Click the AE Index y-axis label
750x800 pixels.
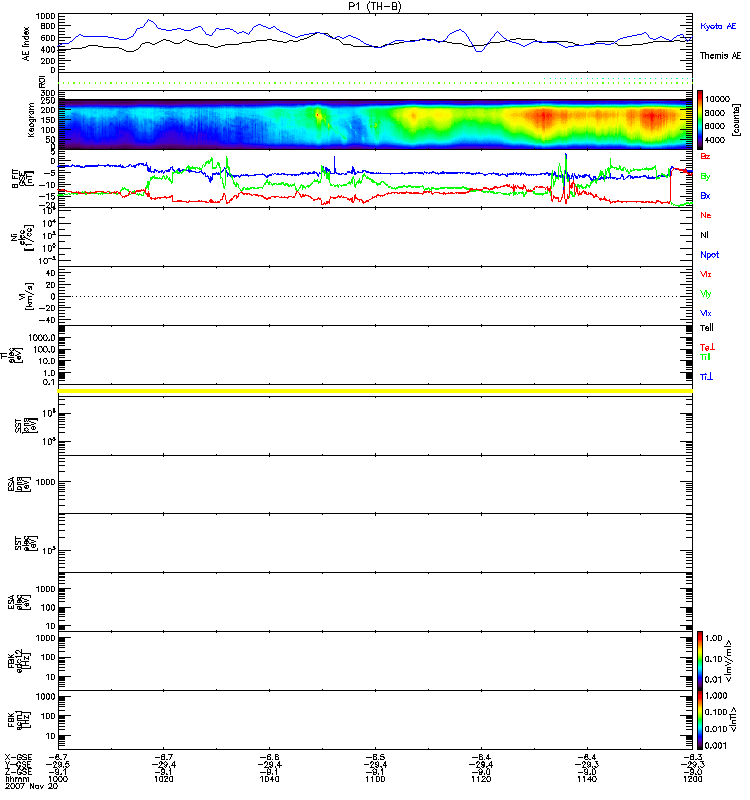coord(26,44)
